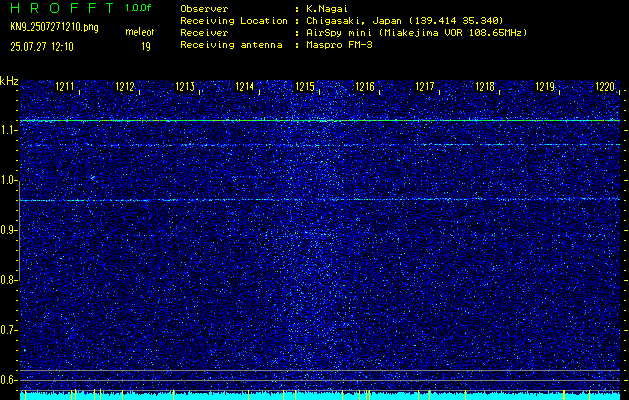Click time marker 1220

point(605,86)
